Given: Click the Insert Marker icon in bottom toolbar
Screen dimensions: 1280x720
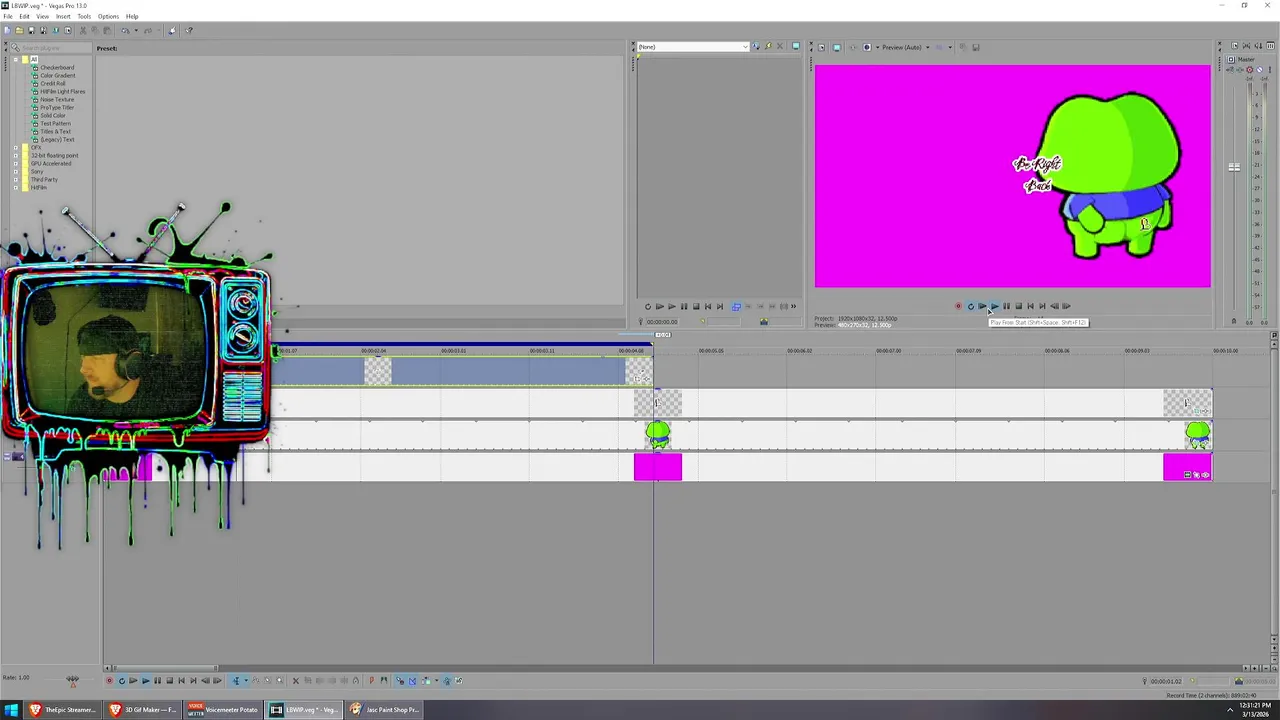Looking at the screenshot, I should [x=371, y=681].
